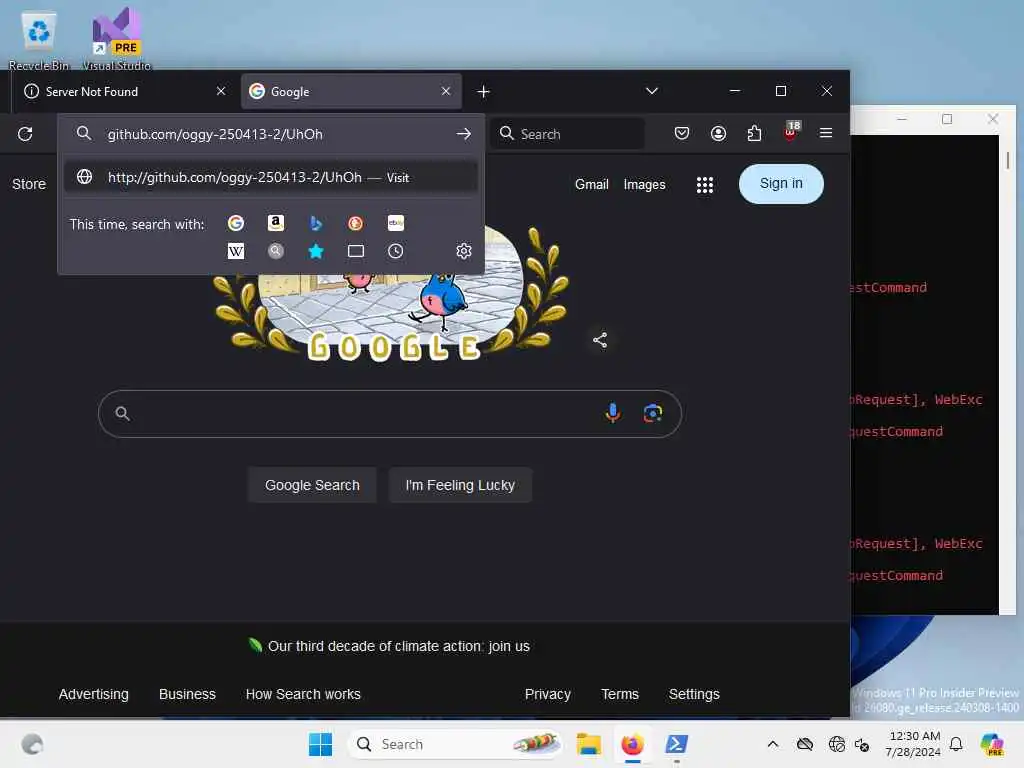The height and width of the screenshot is (768, 1024).
Task: Open the Windows Start menu
Action: [320, 744]
